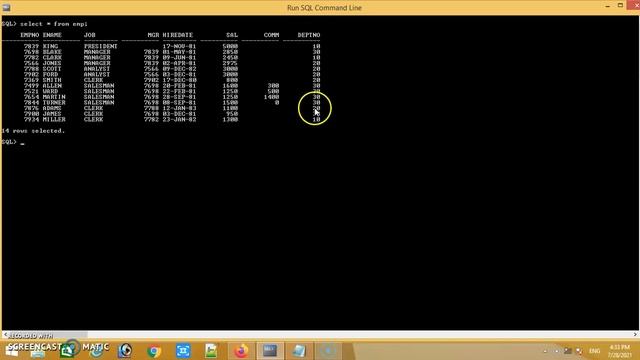Viewport: 640px width, 360px height.
Task: Click the HIREDATE column header
Action: 178,35
